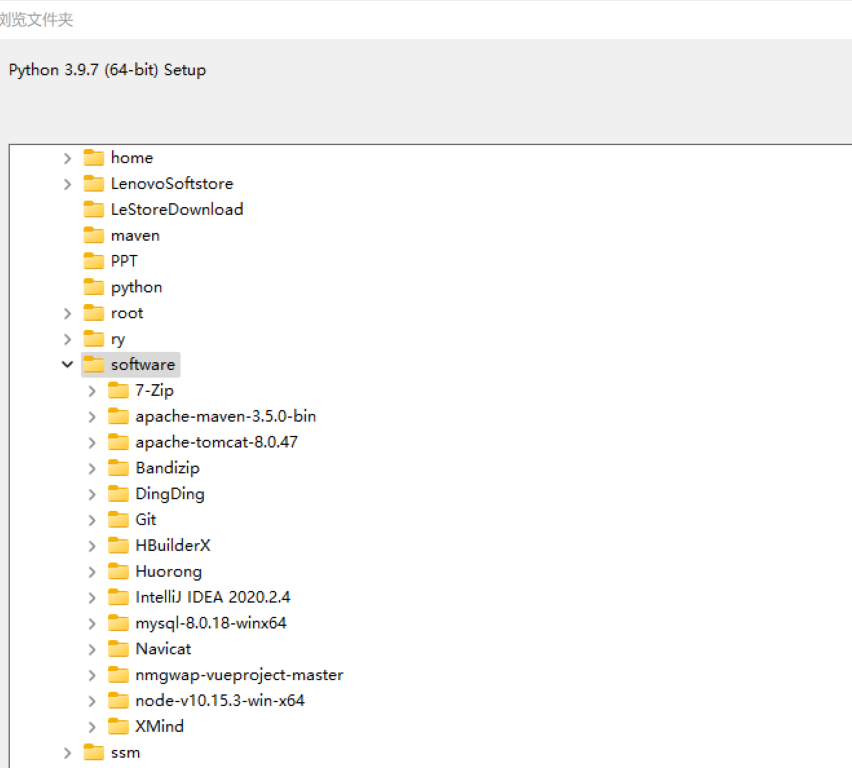
Task: Click the DingDing folder icon
Action: pyautogui.click(x=118, y=494)
